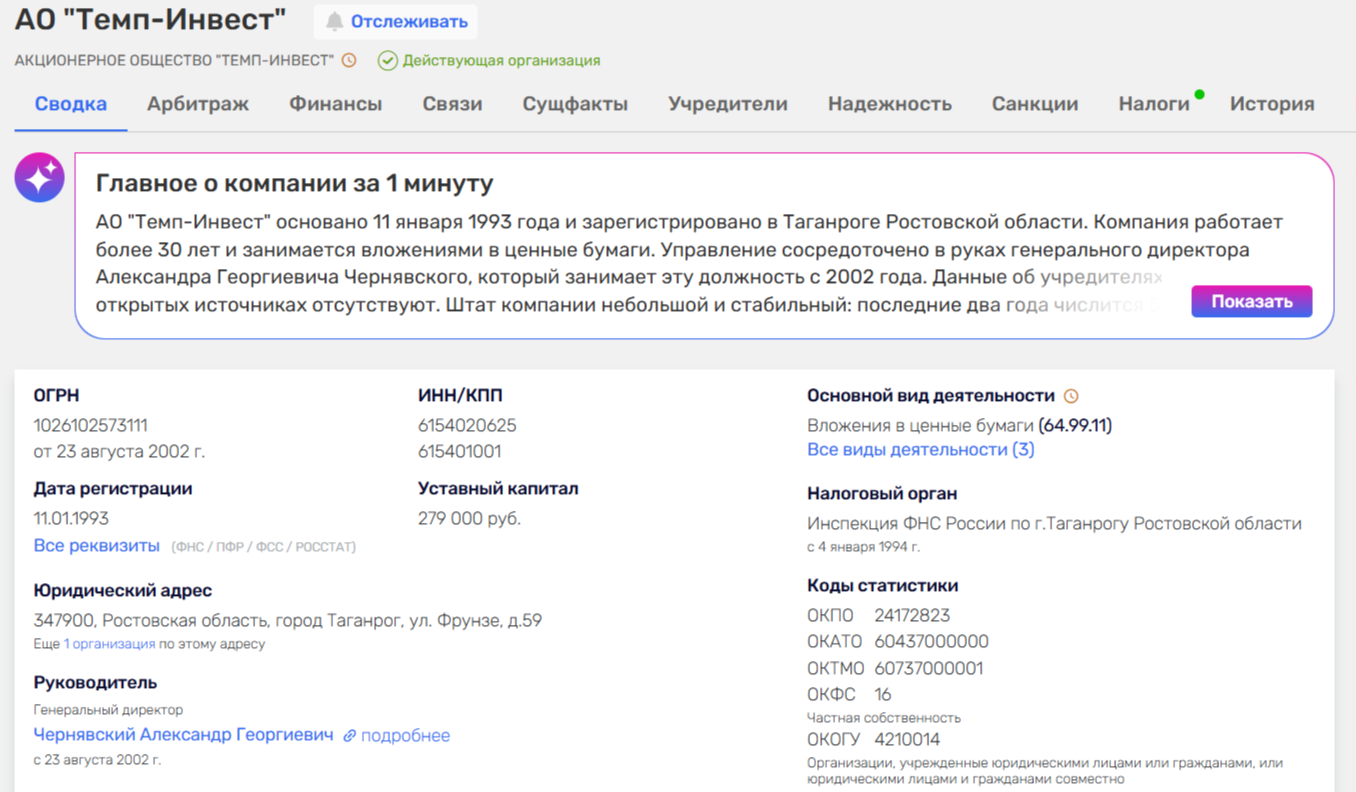Click KPP value 615401001

[x=460, y=451]
